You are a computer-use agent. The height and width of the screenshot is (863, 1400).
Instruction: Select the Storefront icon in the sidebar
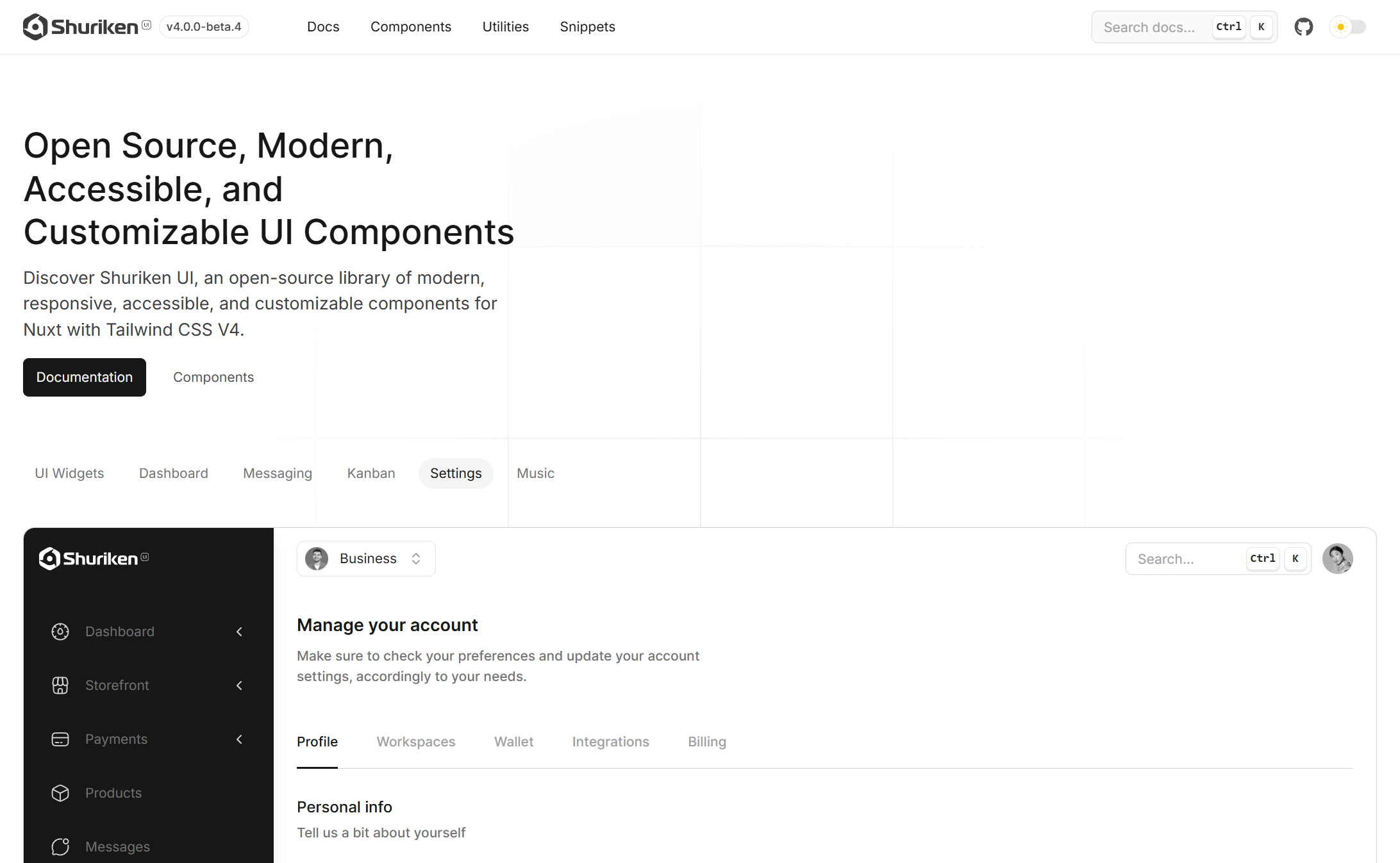pos(60,686)
